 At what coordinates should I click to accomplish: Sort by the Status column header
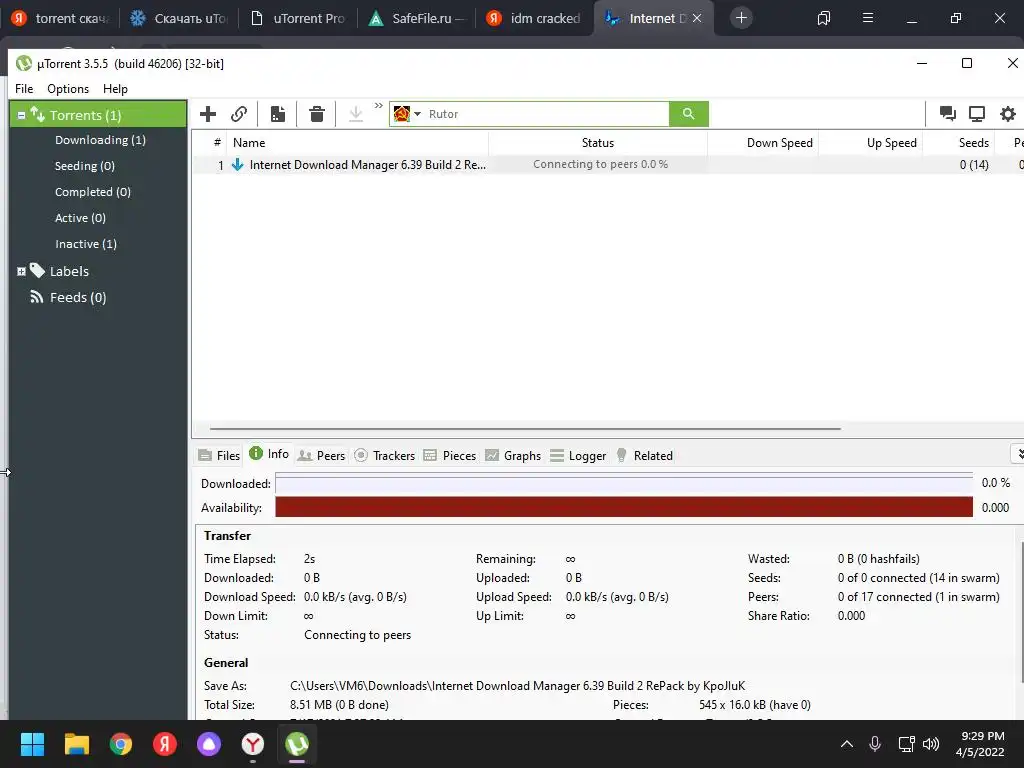point(598,142)
